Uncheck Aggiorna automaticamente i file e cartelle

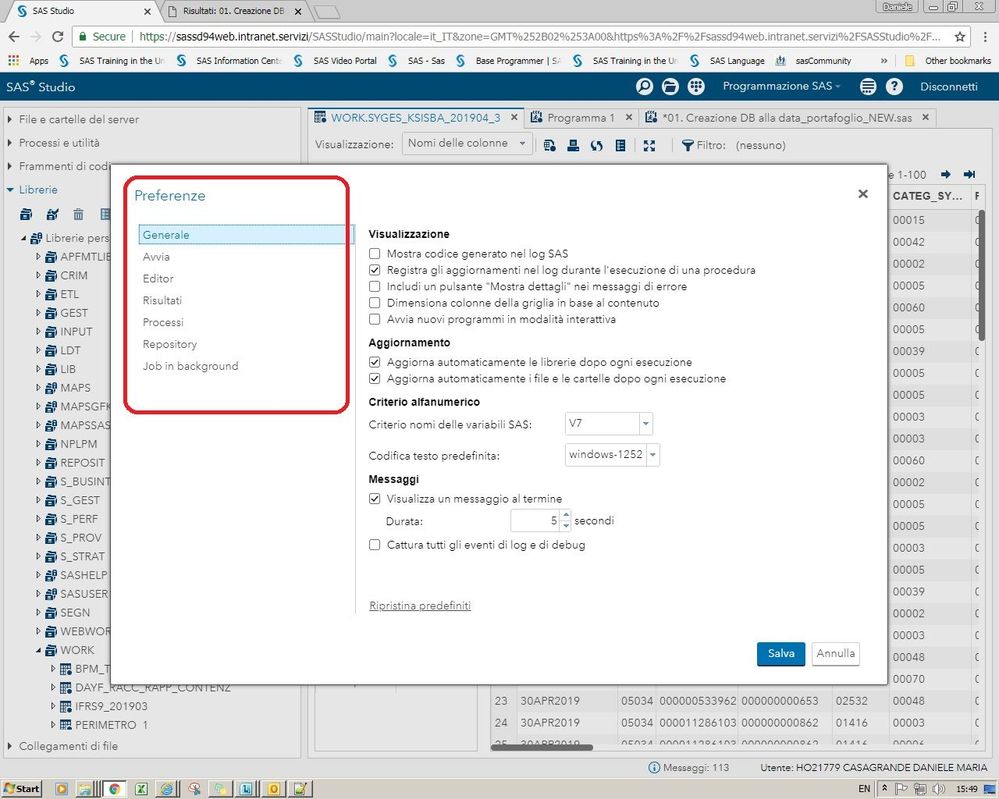(x=375, y=378)
